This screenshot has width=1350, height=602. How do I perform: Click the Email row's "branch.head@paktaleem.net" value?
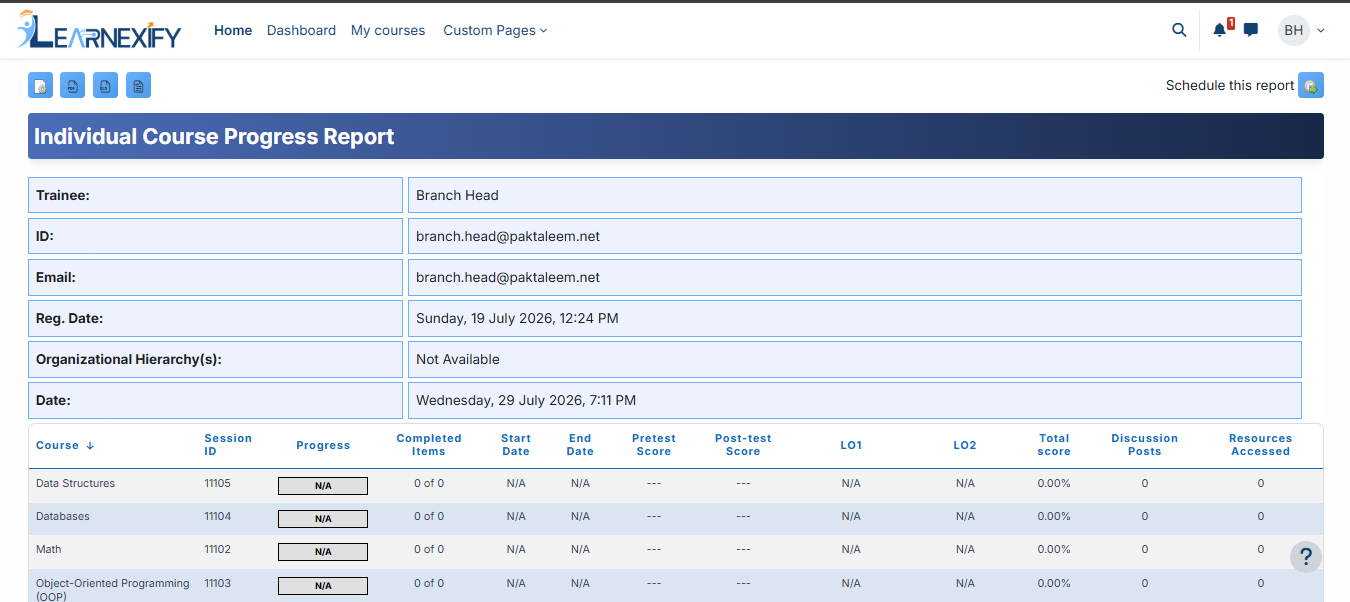pyautogui.click(x=508, y=277)
